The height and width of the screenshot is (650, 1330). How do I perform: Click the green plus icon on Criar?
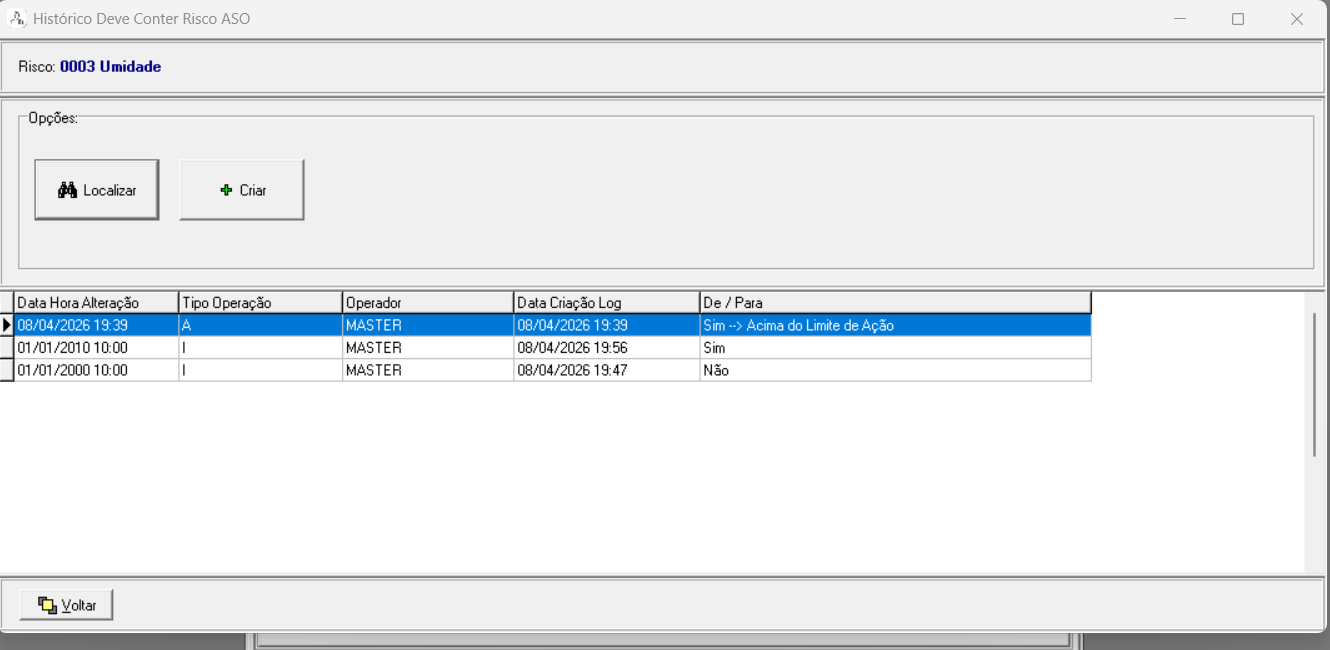pos(226,190)
